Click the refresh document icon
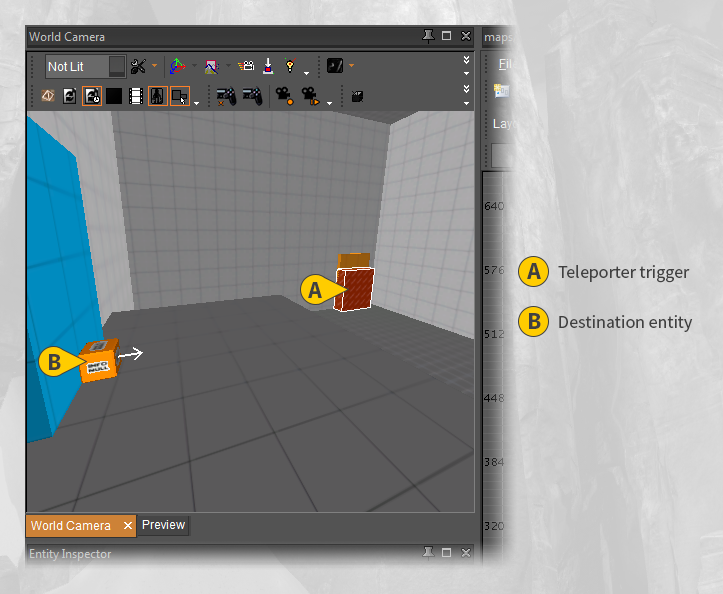Screen dimensions: 723x594 click(x=70, y=96)
